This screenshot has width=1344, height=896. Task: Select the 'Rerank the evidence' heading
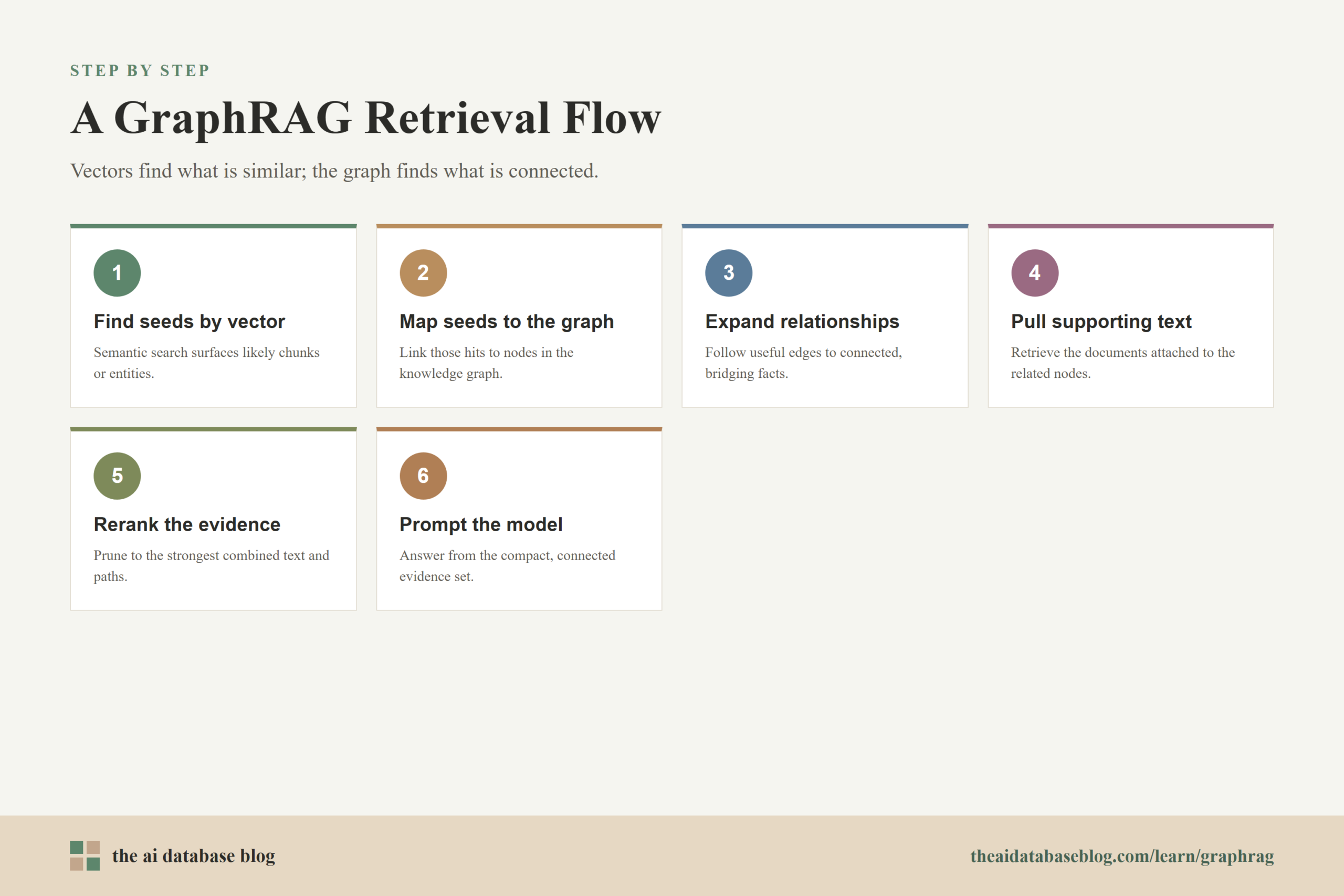[187, 524]
